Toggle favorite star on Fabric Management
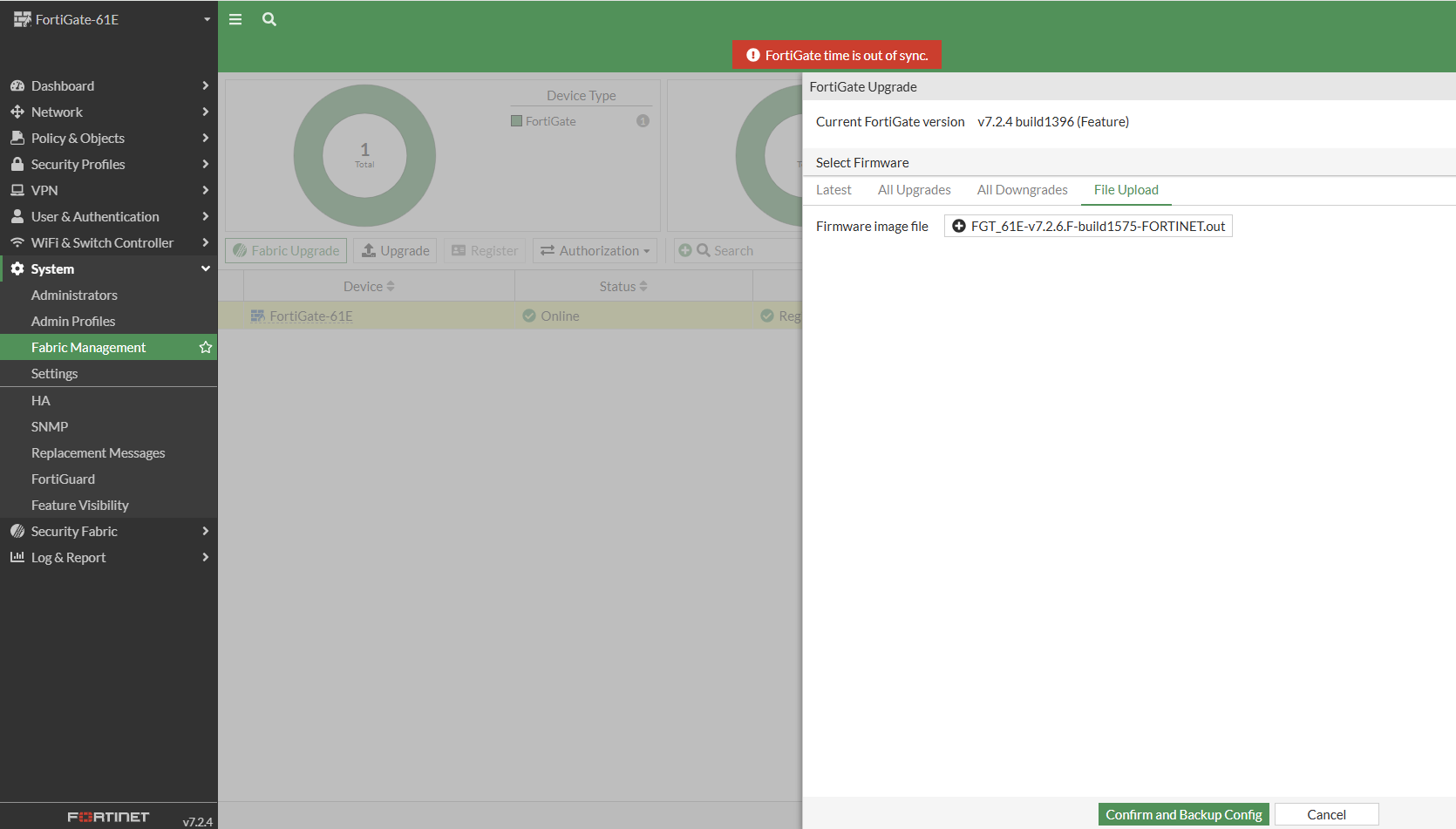Screen dimensions: 1456x829 click(x=206, y=347)
